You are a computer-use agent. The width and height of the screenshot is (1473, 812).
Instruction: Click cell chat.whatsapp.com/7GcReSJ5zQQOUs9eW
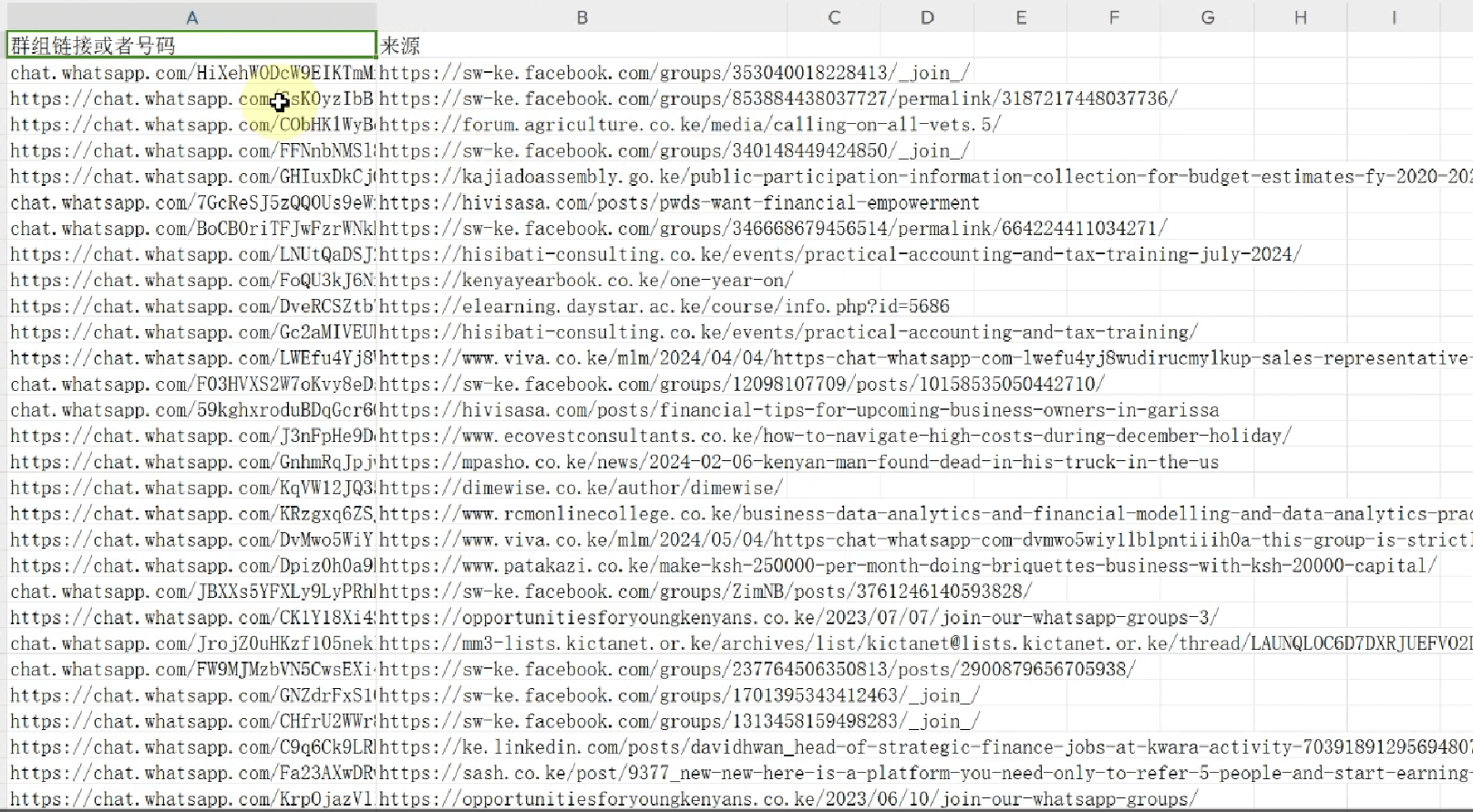[x=191, y=202]
